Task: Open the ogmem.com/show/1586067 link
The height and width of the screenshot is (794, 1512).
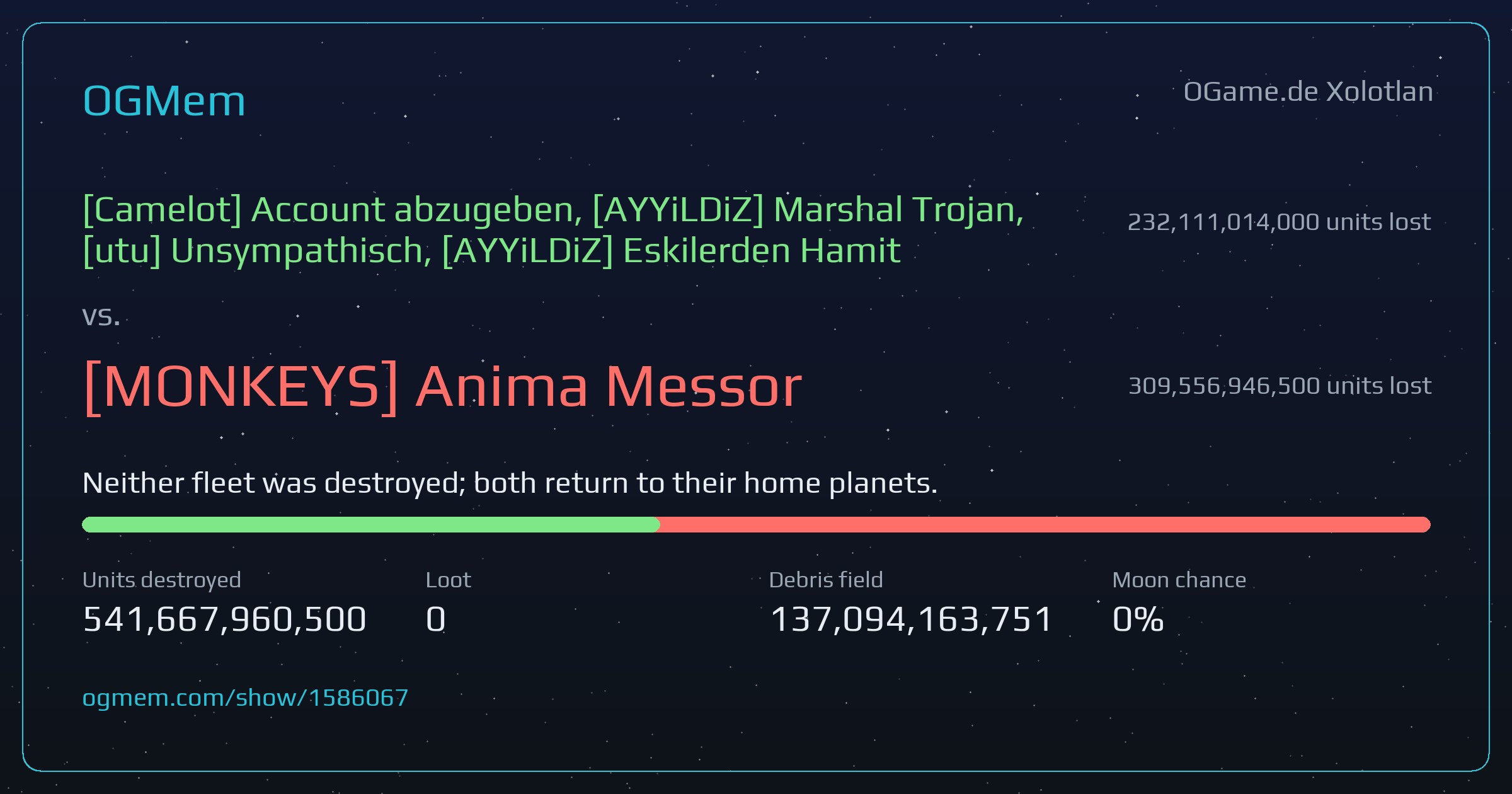Action: coord(245,698)
